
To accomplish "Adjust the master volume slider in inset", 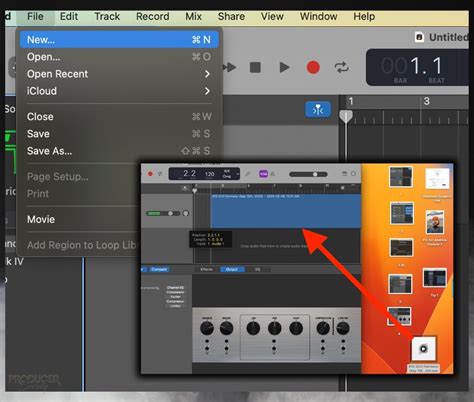I will tap(308, 174).
